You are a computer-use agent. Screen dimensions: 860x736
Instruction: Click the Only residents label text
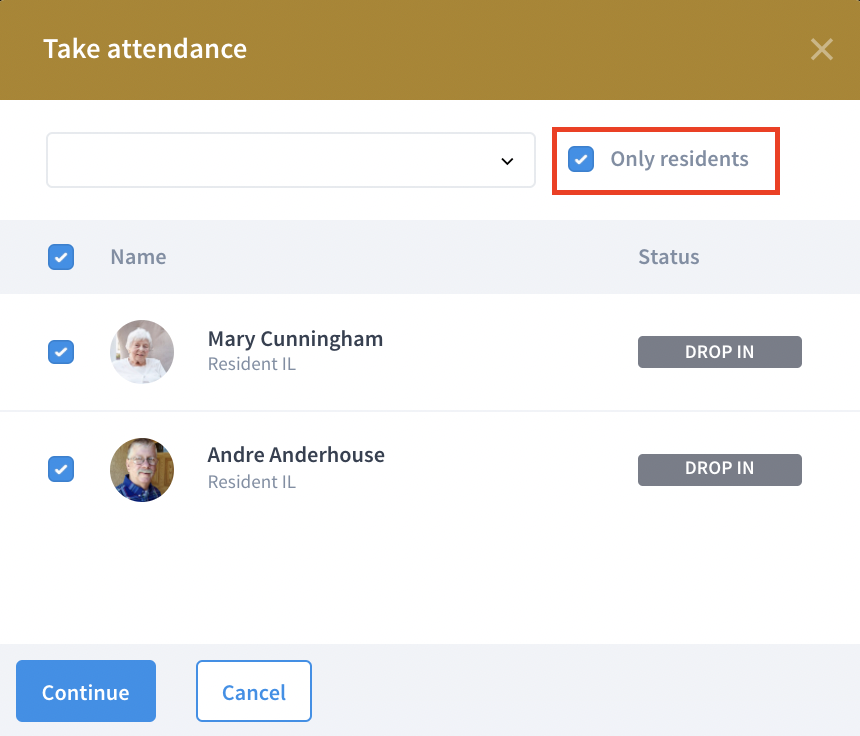(680, 159)
